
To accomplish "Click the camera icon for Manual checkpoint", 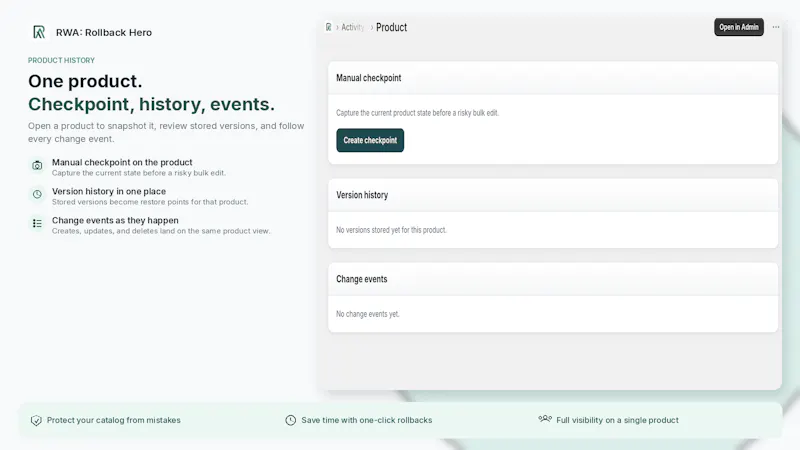I will pyautogui.click(x=37, y=165).
